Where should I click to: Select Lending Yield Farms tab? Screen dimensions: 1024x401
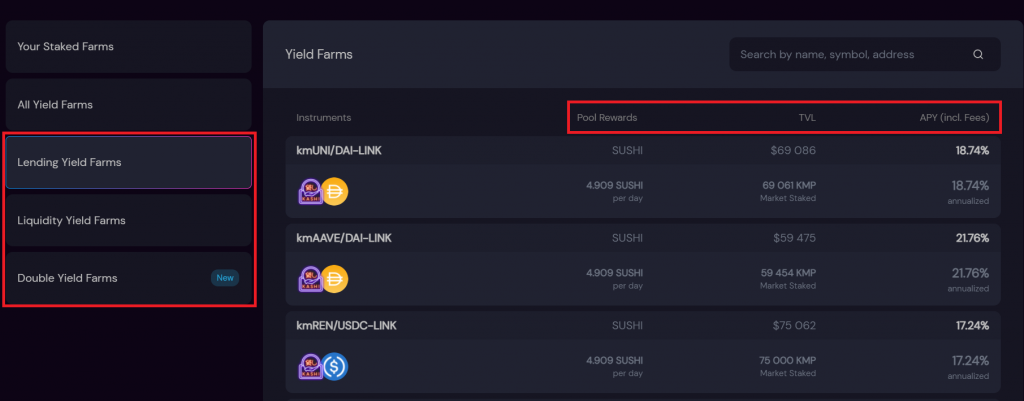pos(128,162)
